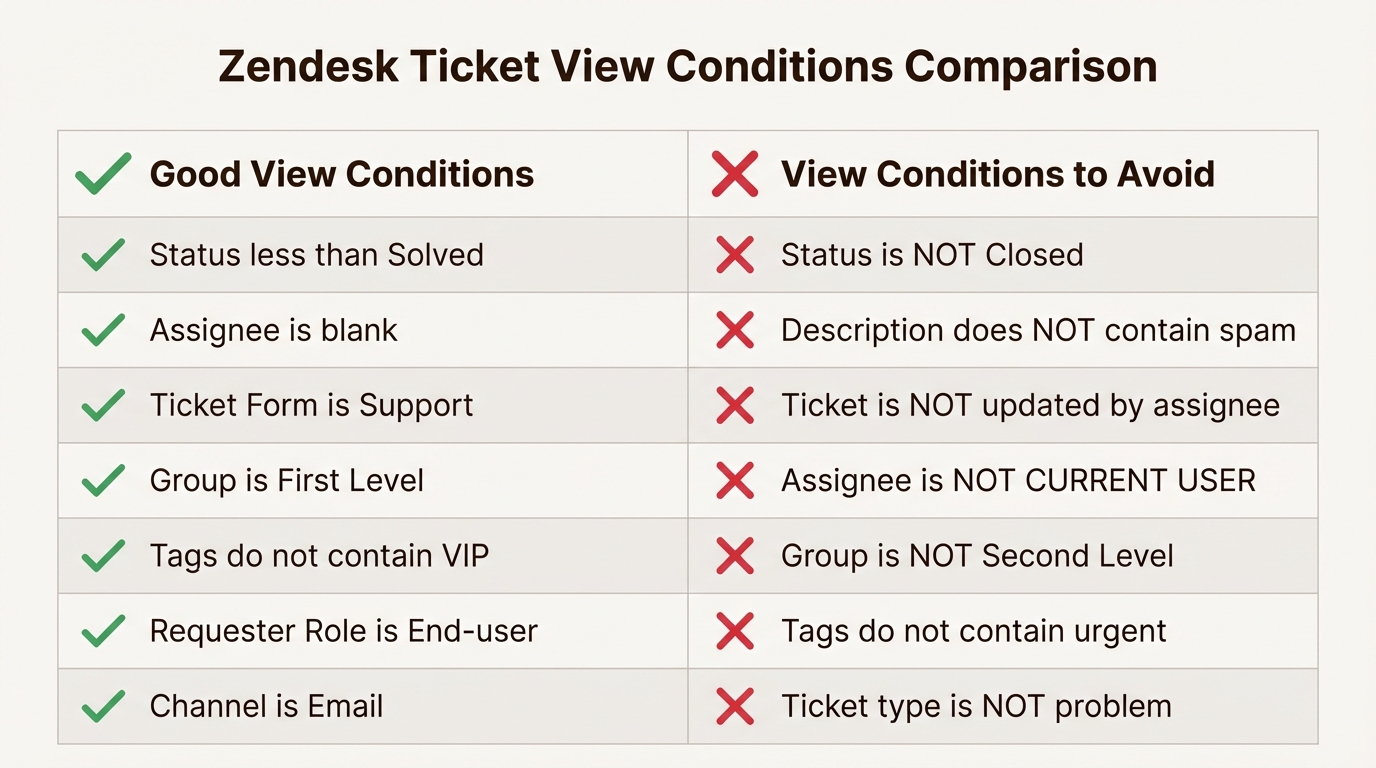Click green checkmark next to Assignee is blank
Screen dimensions: 1376x768
pyautogui.click(x=103, y=330)
